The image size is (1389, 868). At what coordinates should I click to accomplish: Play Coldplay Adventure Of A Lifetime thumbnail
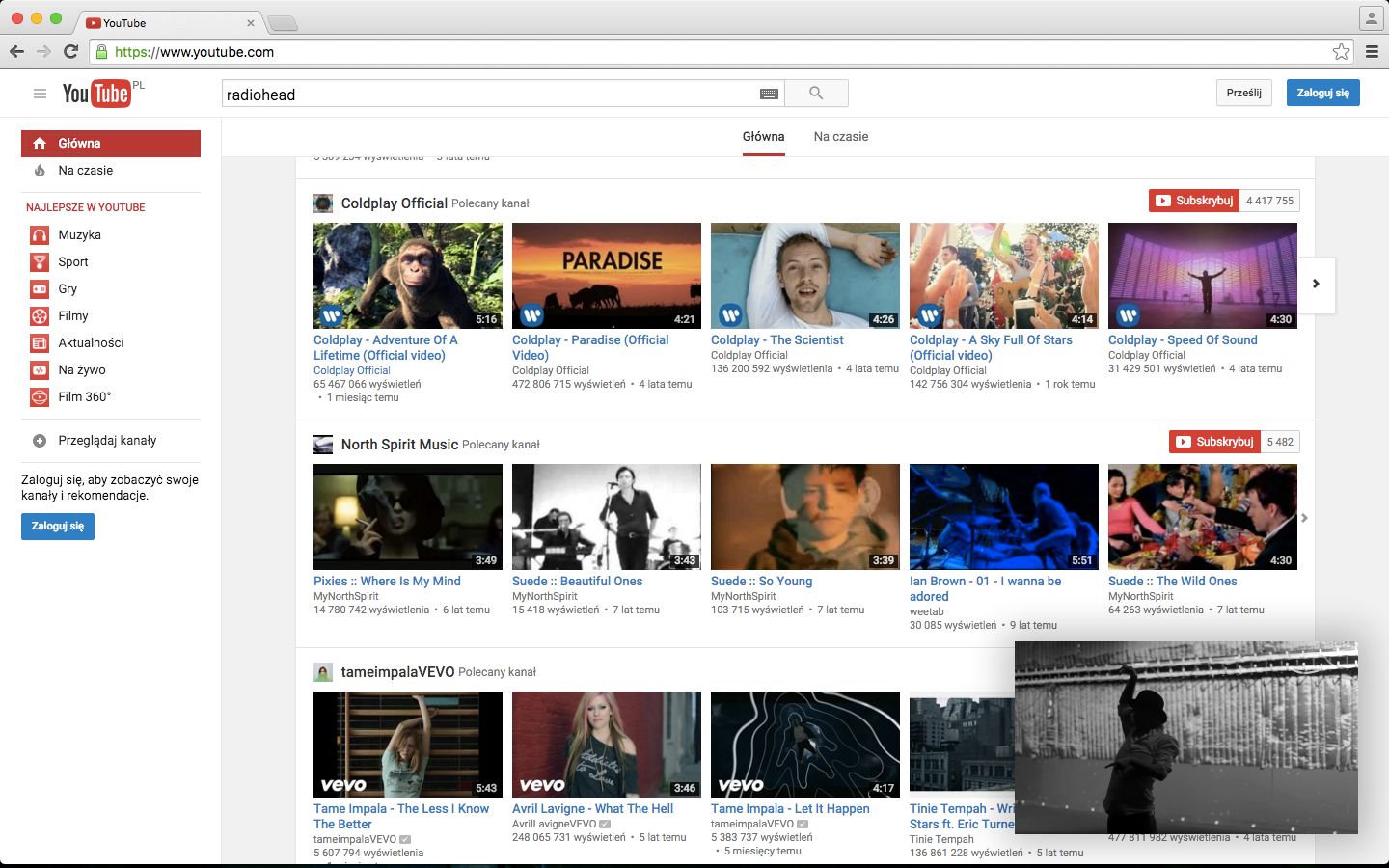coord(408,276)
